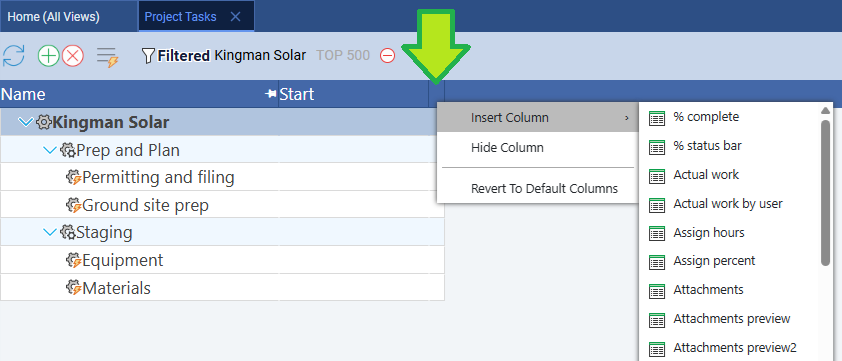842x361 pixels.
Task: Click task icon beside Materials
Action: tap(74, 288)
